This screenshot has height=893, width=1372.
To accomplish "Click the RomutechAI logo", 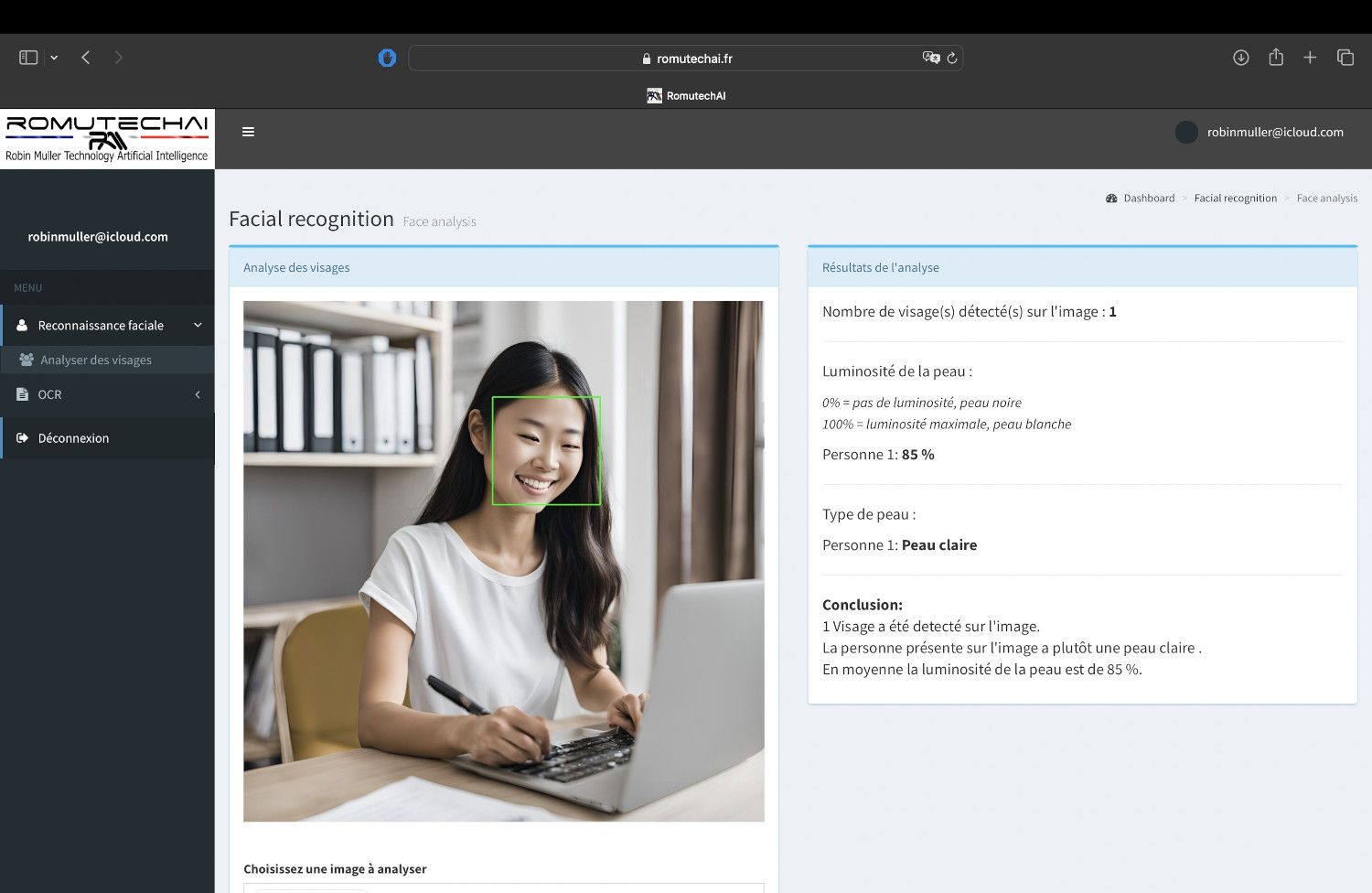I will pyautogui.click(x=107, y=138).
